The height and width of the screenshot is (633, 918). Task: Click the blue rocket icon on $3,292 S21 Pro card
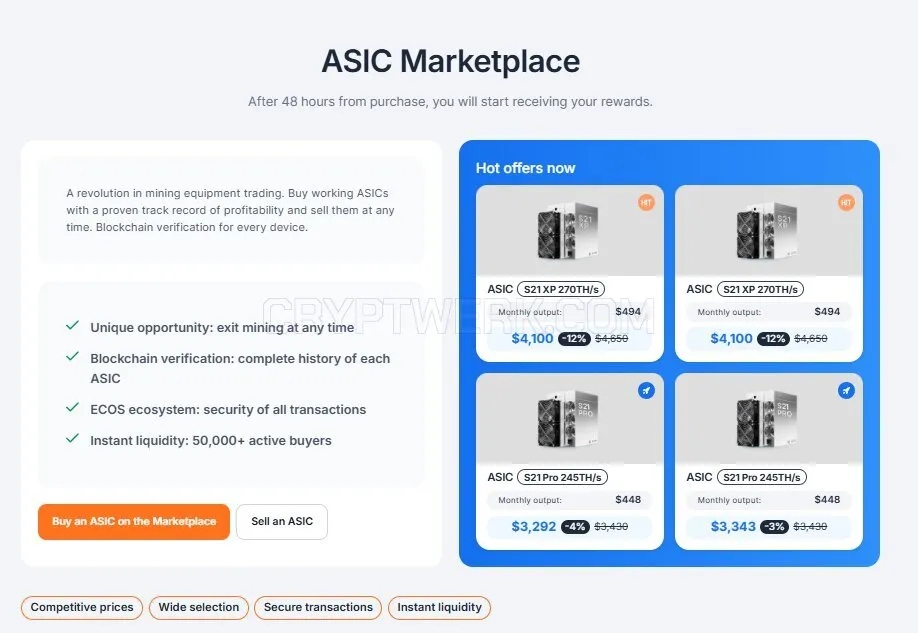click(646, 391)
